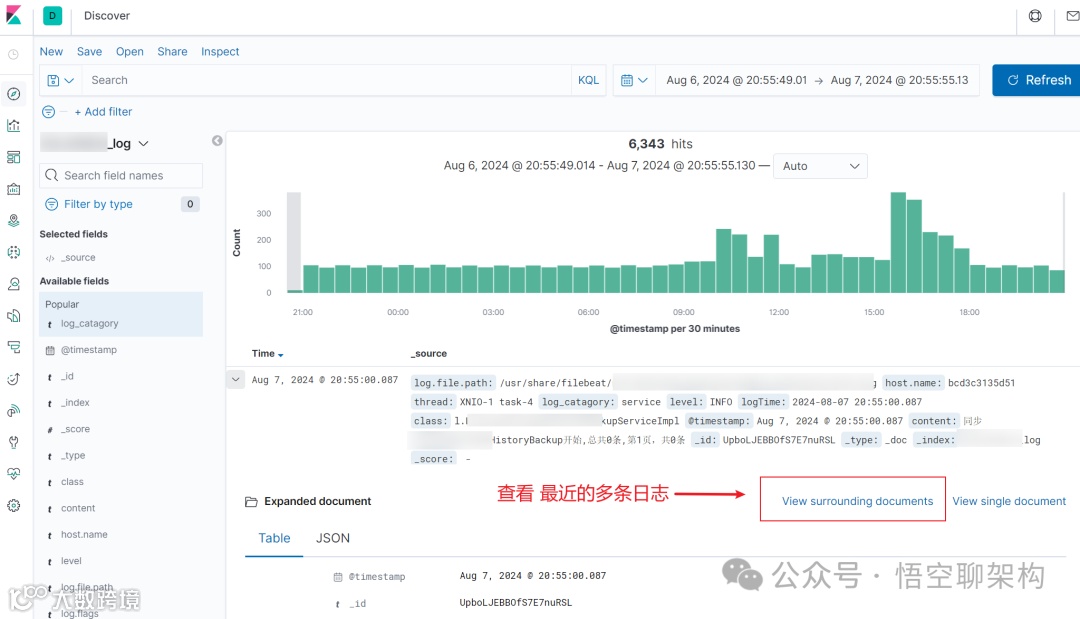Image resolution: width=1080 pixels, height=619 pixels.
Task: Select content in available fields
Action: tap(78, 508)
